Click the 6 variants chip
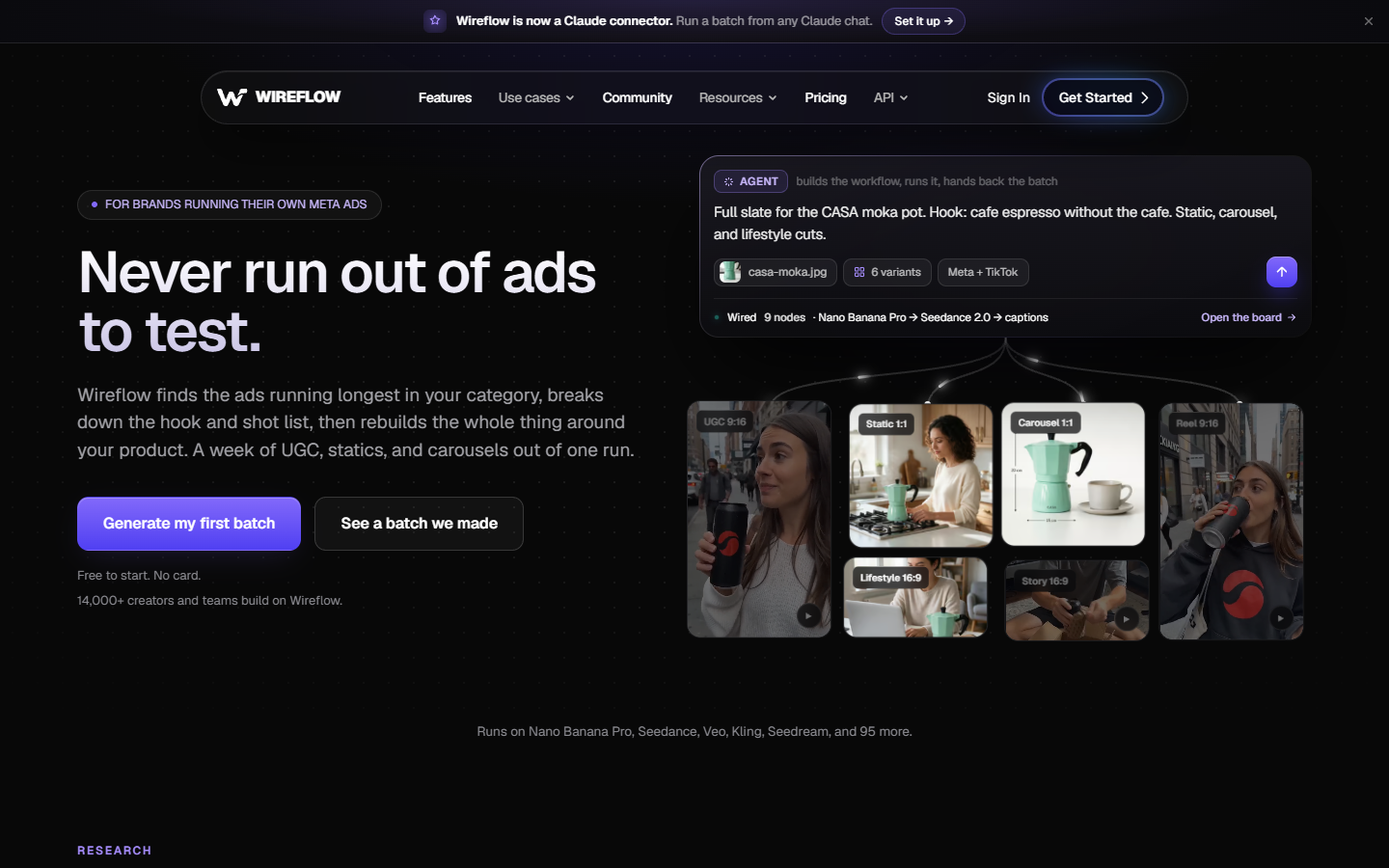1389x868 pixels. 887,272
